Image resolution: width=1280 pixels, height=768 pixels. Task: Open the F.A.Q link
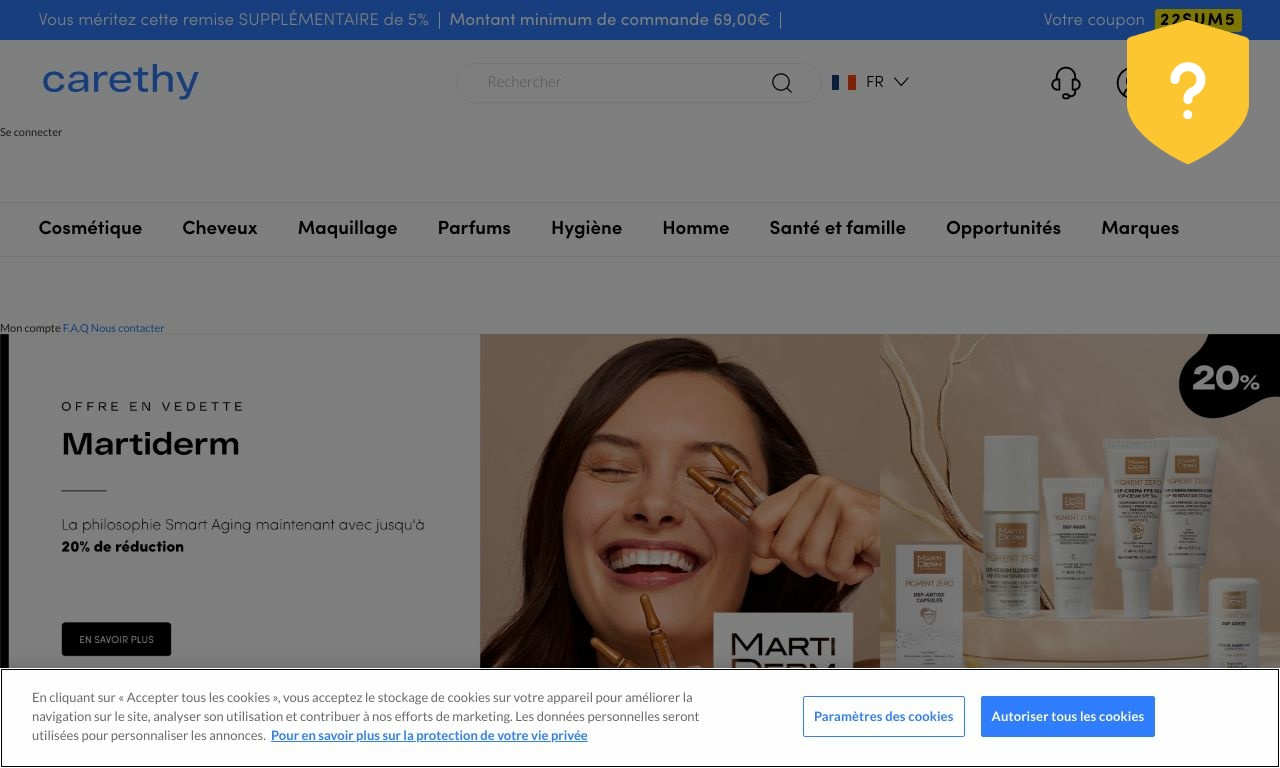75,328
